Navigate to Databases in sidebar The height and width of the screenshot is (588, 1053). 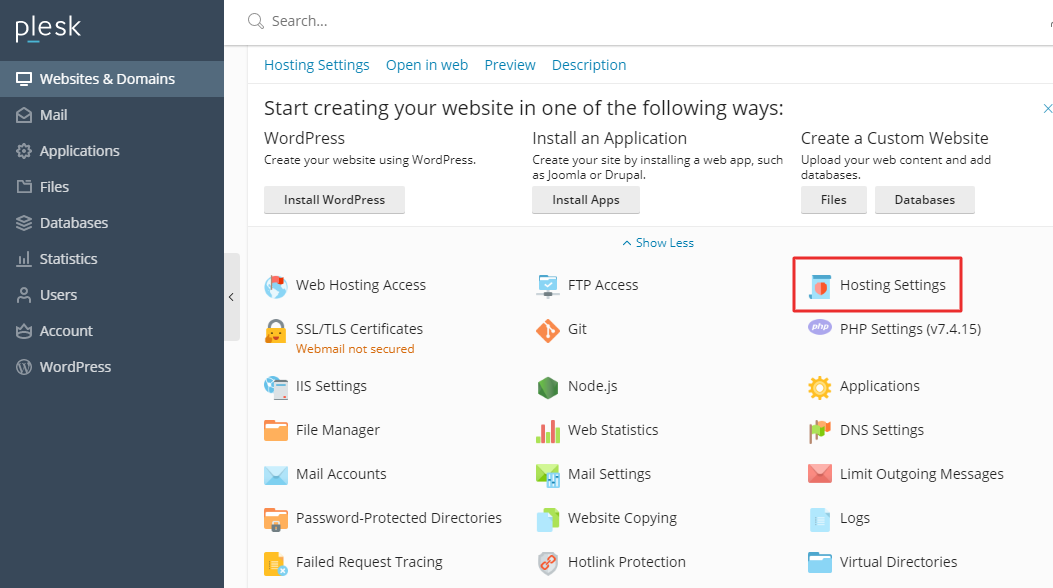tap(111, 223)
